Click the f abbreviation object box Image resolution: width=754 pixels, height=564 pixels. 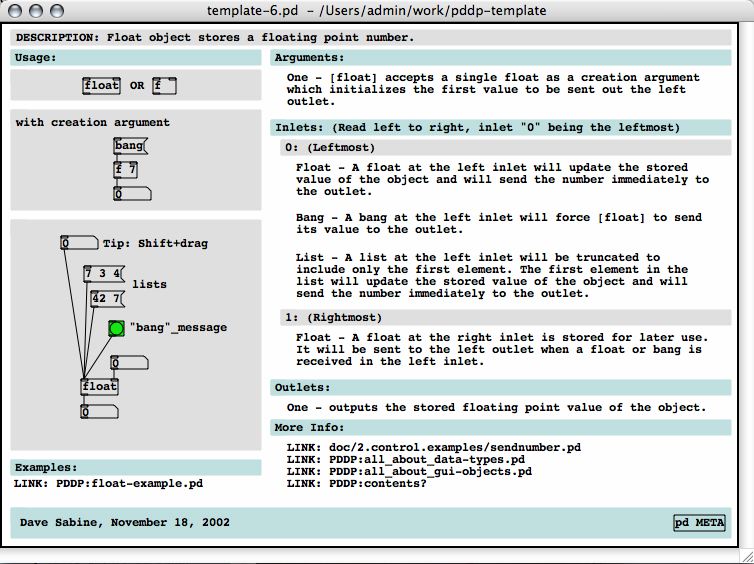164,86
